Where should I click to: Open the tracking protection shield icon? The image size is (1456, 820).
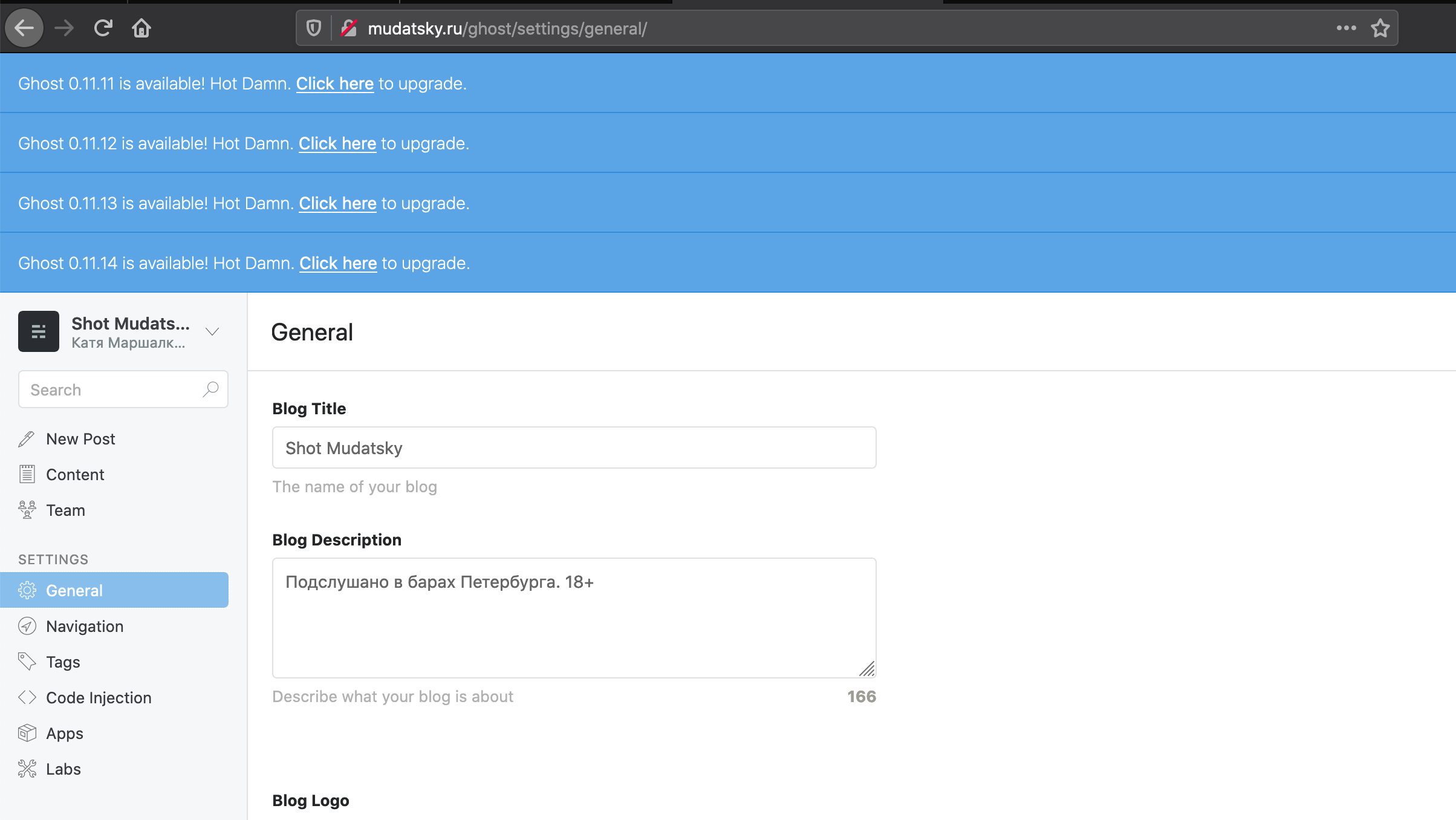coord(314,28)
